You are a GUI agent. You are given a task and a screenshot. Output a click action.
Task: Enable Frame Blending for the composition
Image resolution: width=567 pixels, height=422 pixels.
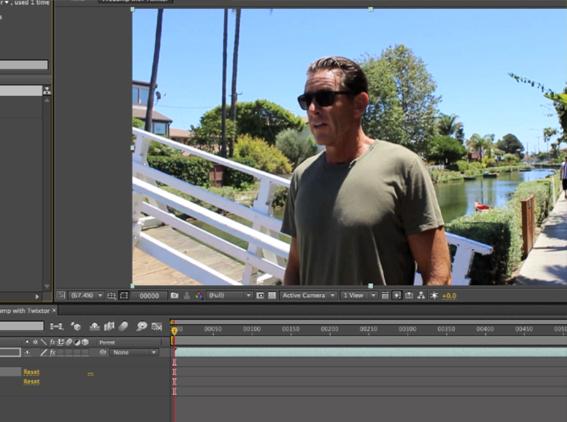coord(109,327)
